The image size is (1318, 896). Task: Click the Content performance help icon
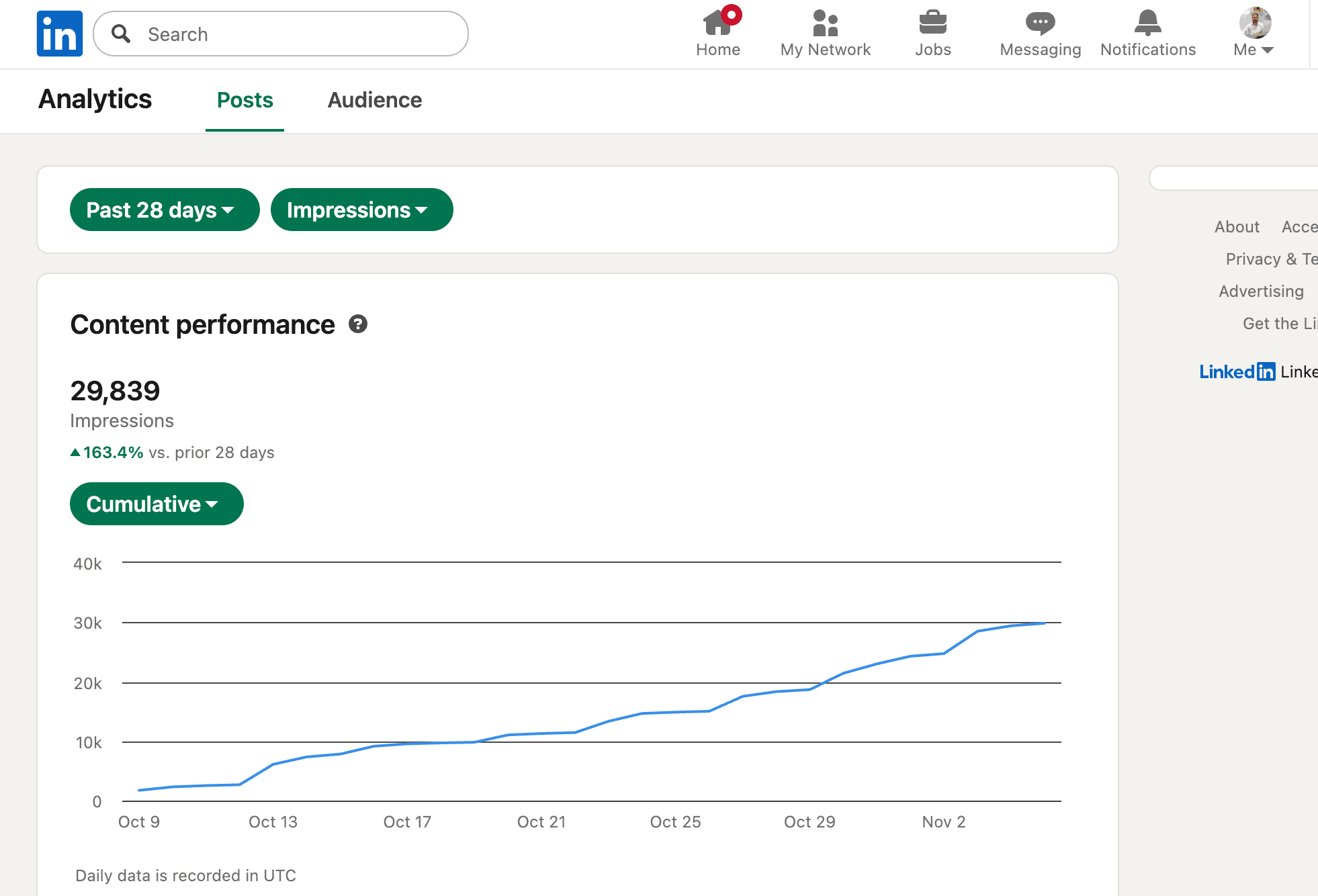click(x=358, y=324)
